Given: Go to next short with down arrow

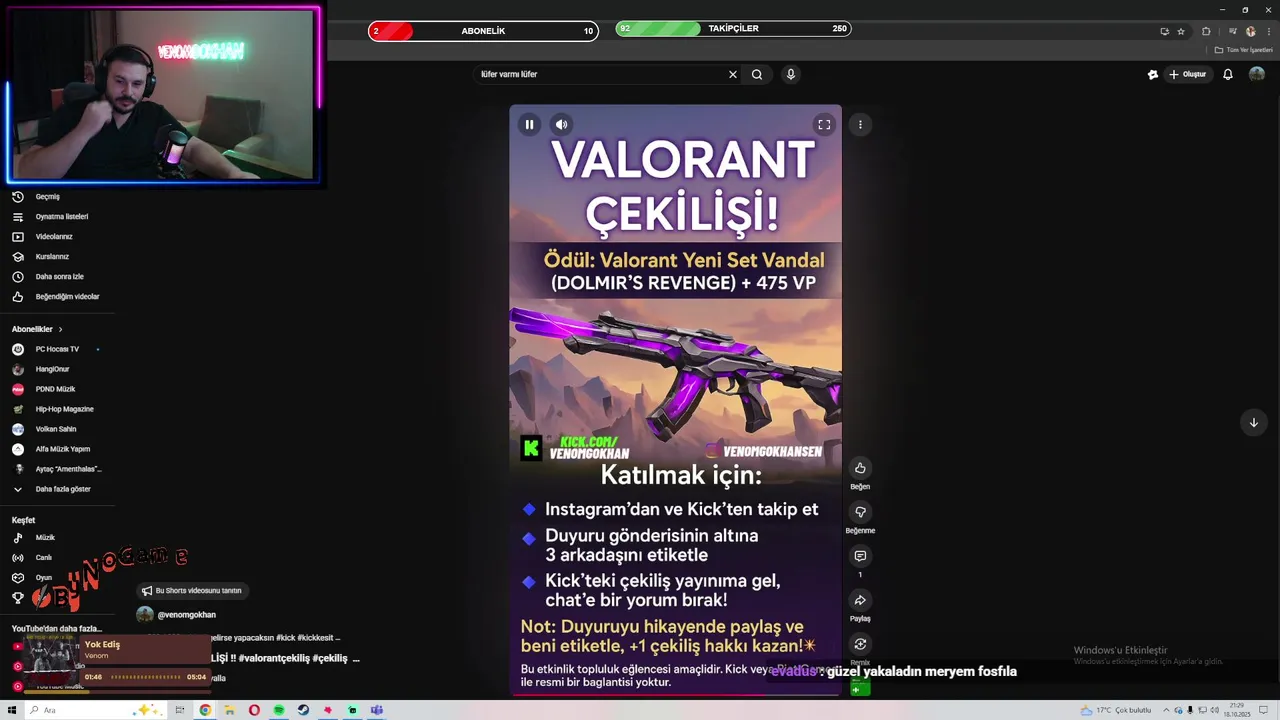Looking at the screenshot, I should click(x=1253, y=422).
